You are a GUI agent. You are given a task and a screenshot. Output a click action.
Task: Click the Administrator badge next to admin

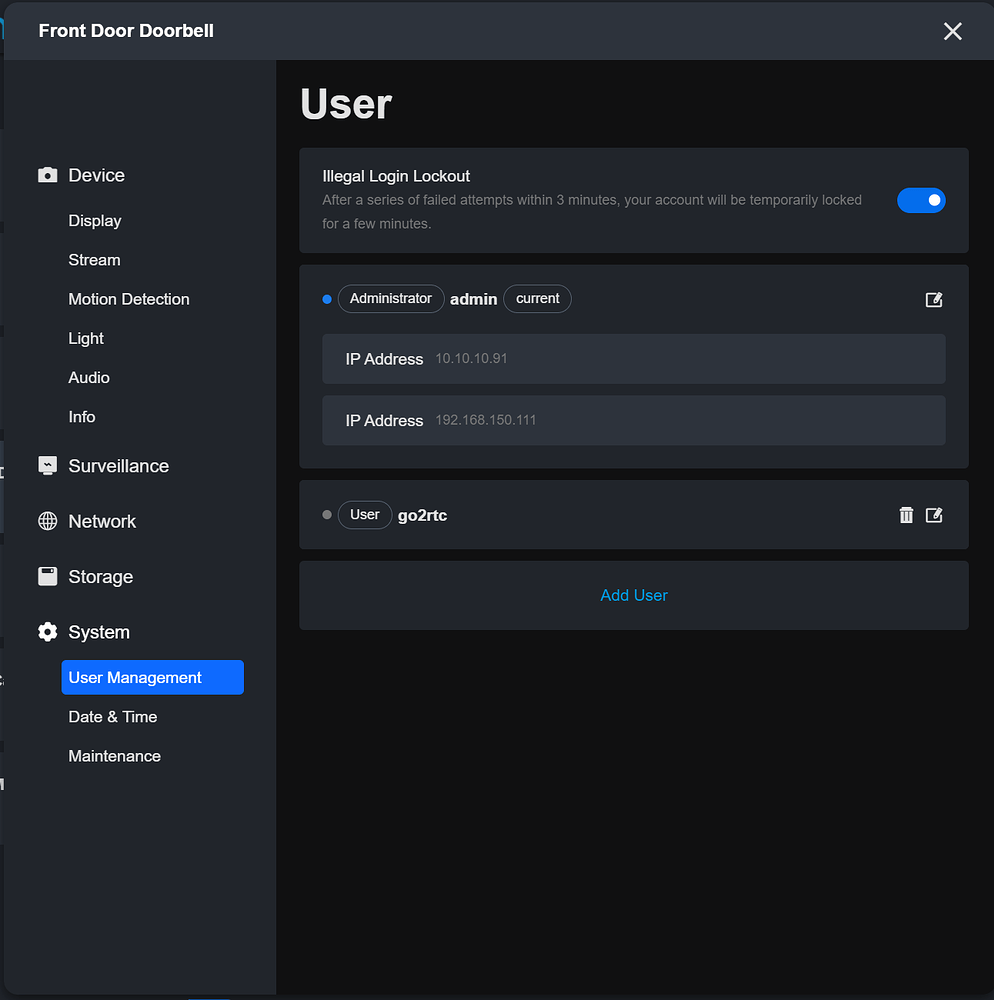pos(391,298)
